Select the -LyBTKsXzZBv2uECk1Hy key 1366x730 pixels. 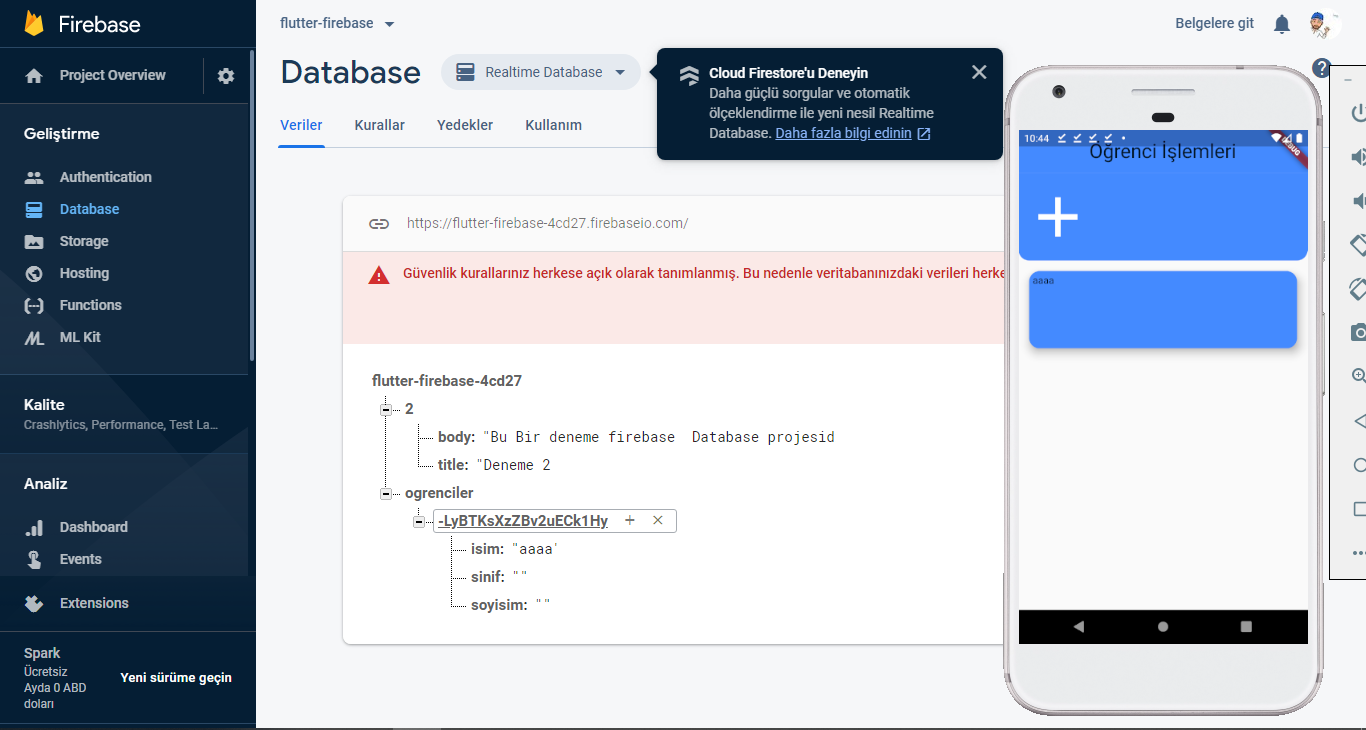(523, 521)
